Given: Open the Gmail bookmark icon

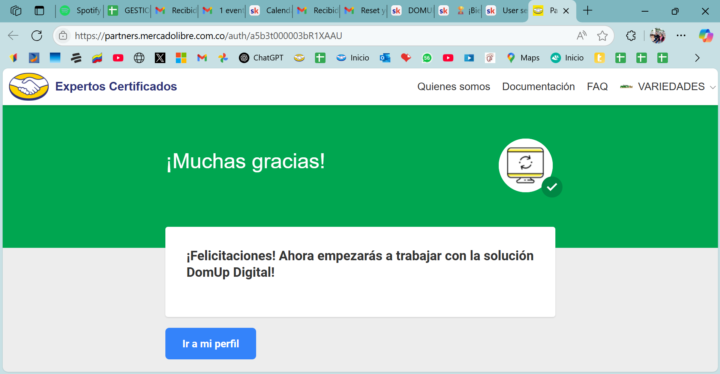Looking at the screenshot, I should 202,58.
